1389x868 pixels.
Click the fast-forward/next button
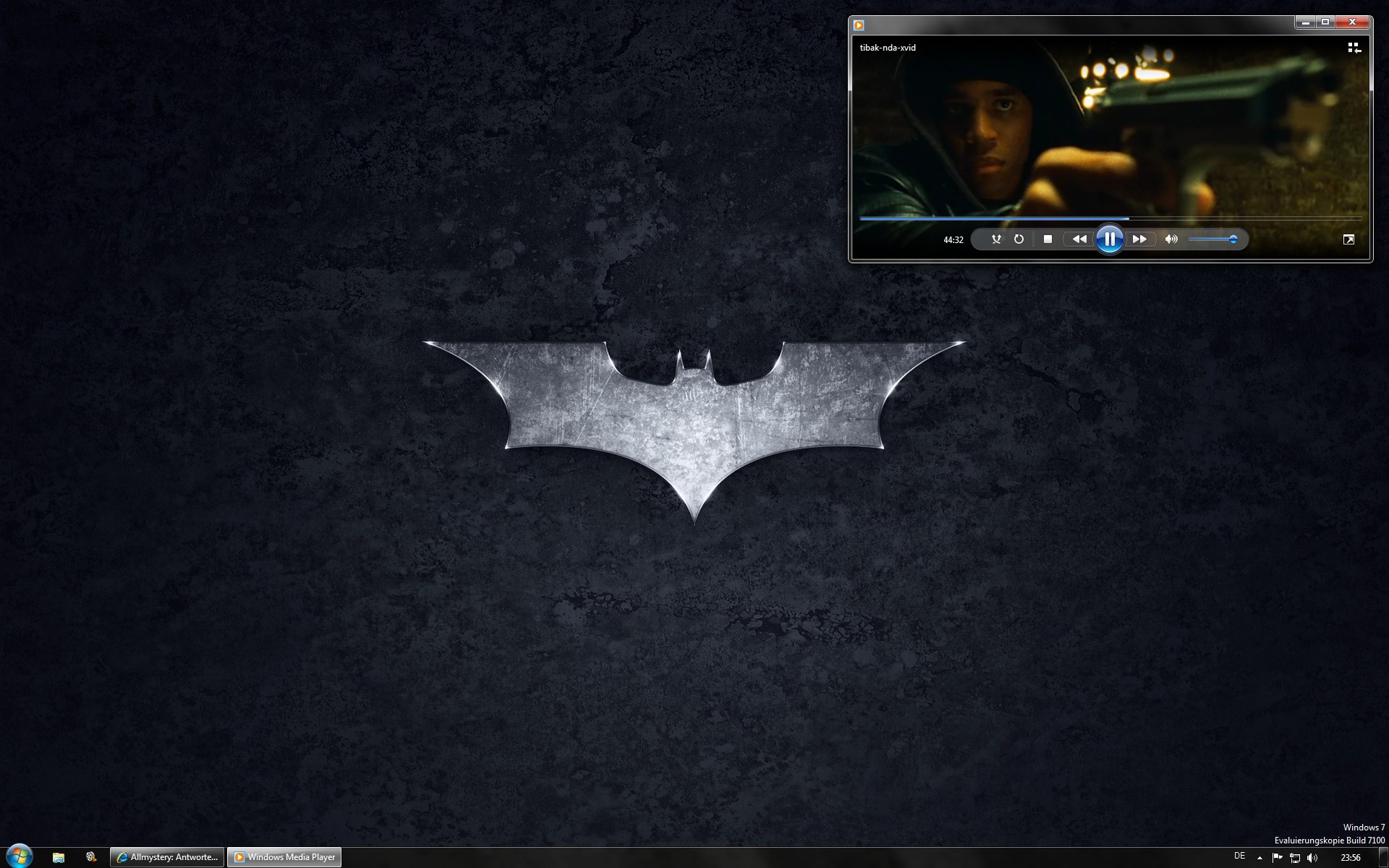coord(1139,239)
